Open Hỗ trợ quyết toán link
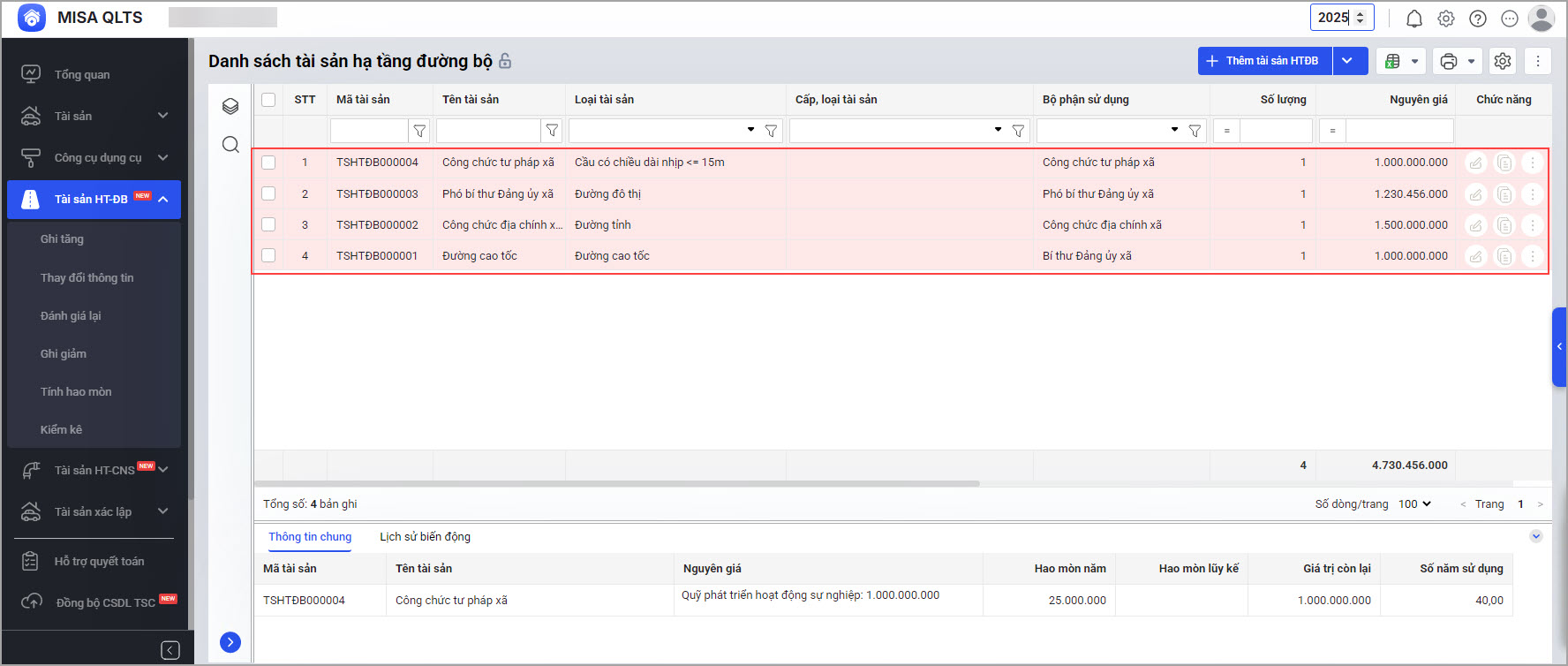This screenshot has height=666, width=1568. click(99, 562)
